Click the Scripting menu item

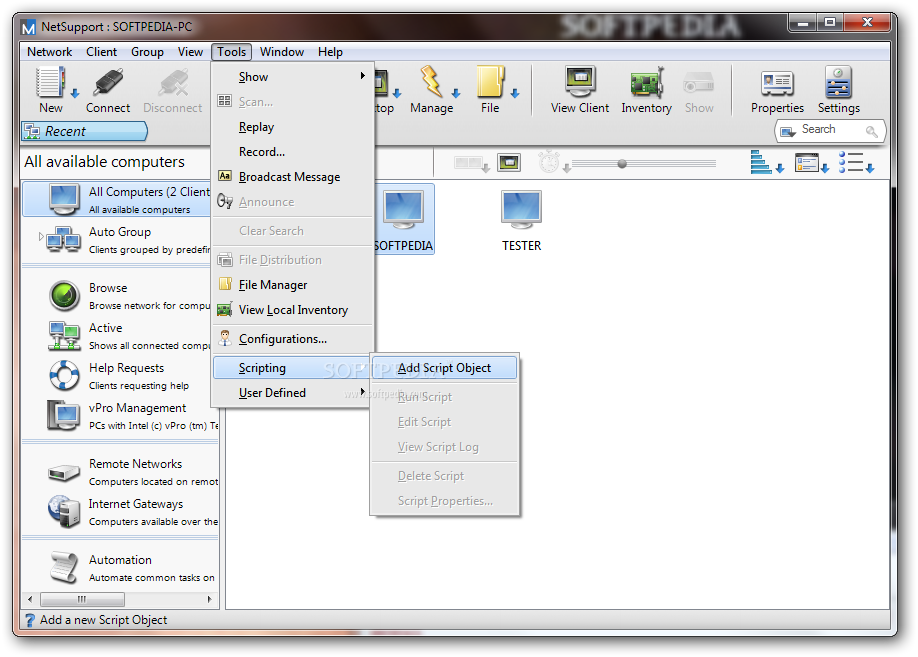click(291, 368)
